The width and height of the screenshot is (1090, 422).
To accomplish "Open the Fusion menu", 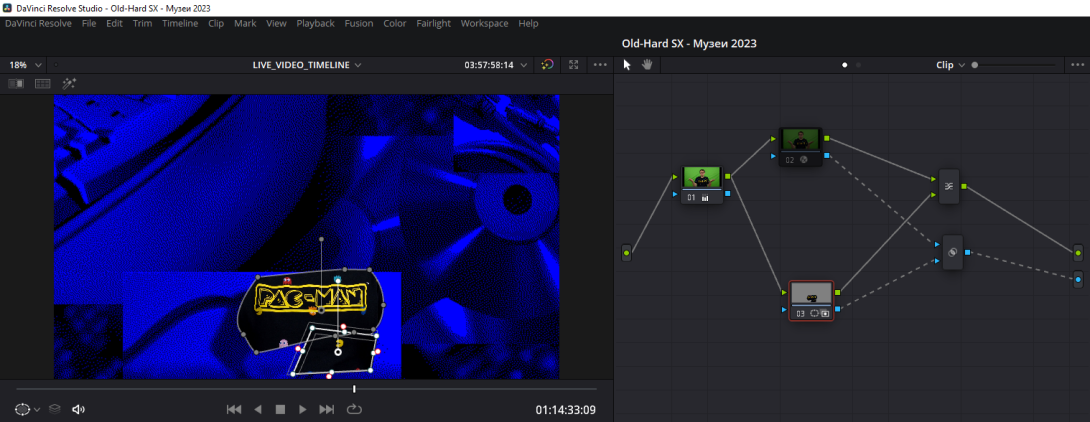I will click(359, 23).
